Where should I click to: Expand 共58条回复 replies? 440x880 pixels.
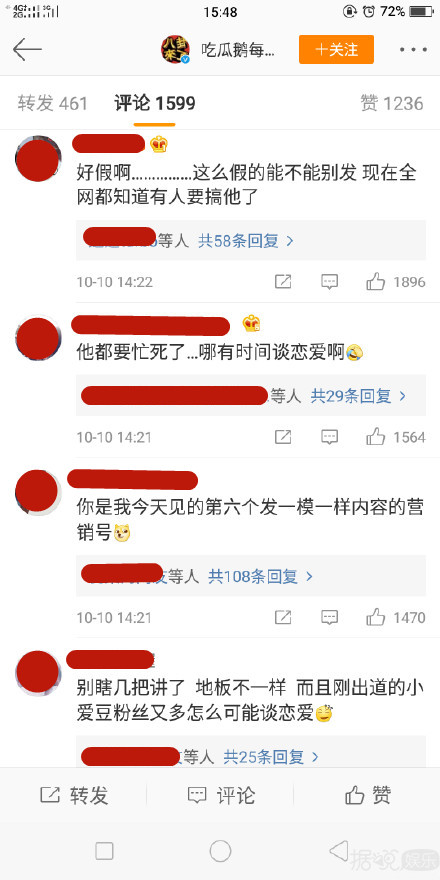click(x=246, y=241)
